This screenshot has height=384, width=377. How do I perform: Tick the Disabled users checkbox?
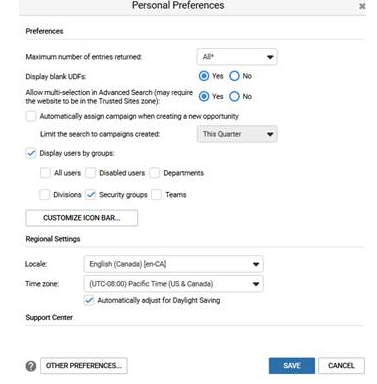90,173
